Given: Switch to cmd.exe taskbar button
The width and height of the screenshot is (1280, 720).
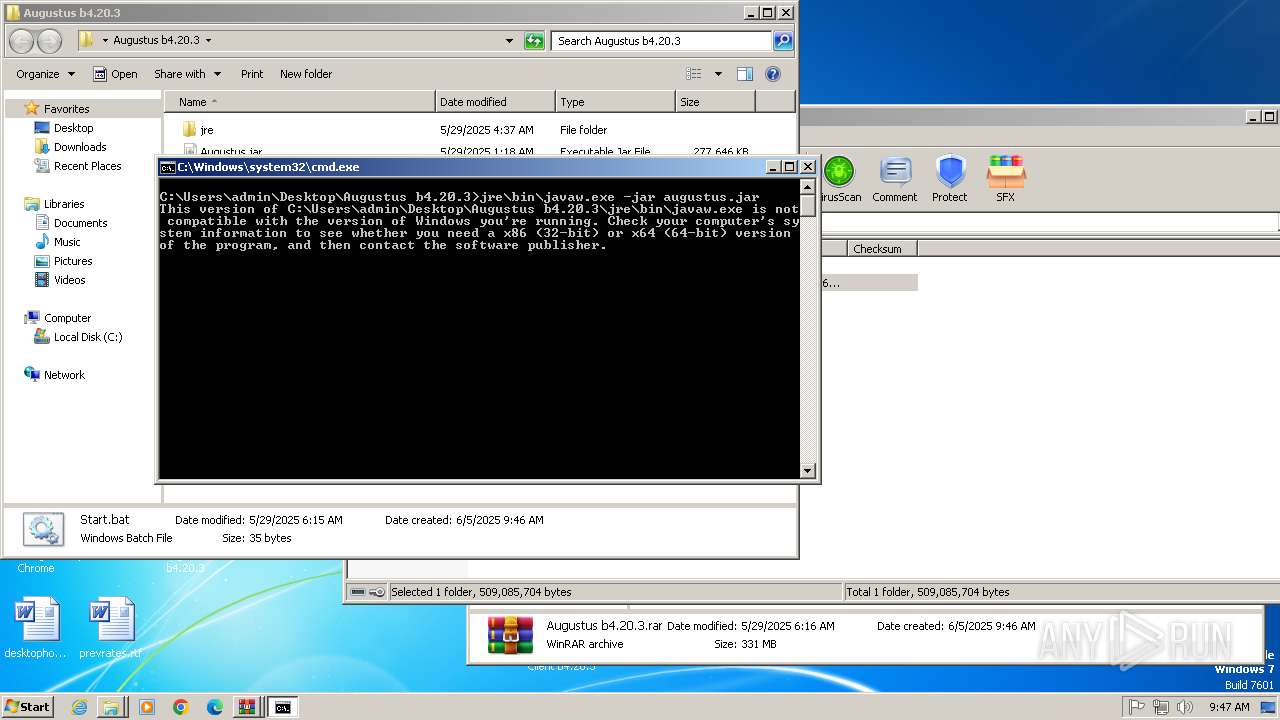Looking at the screenshot, I should 283,707.
